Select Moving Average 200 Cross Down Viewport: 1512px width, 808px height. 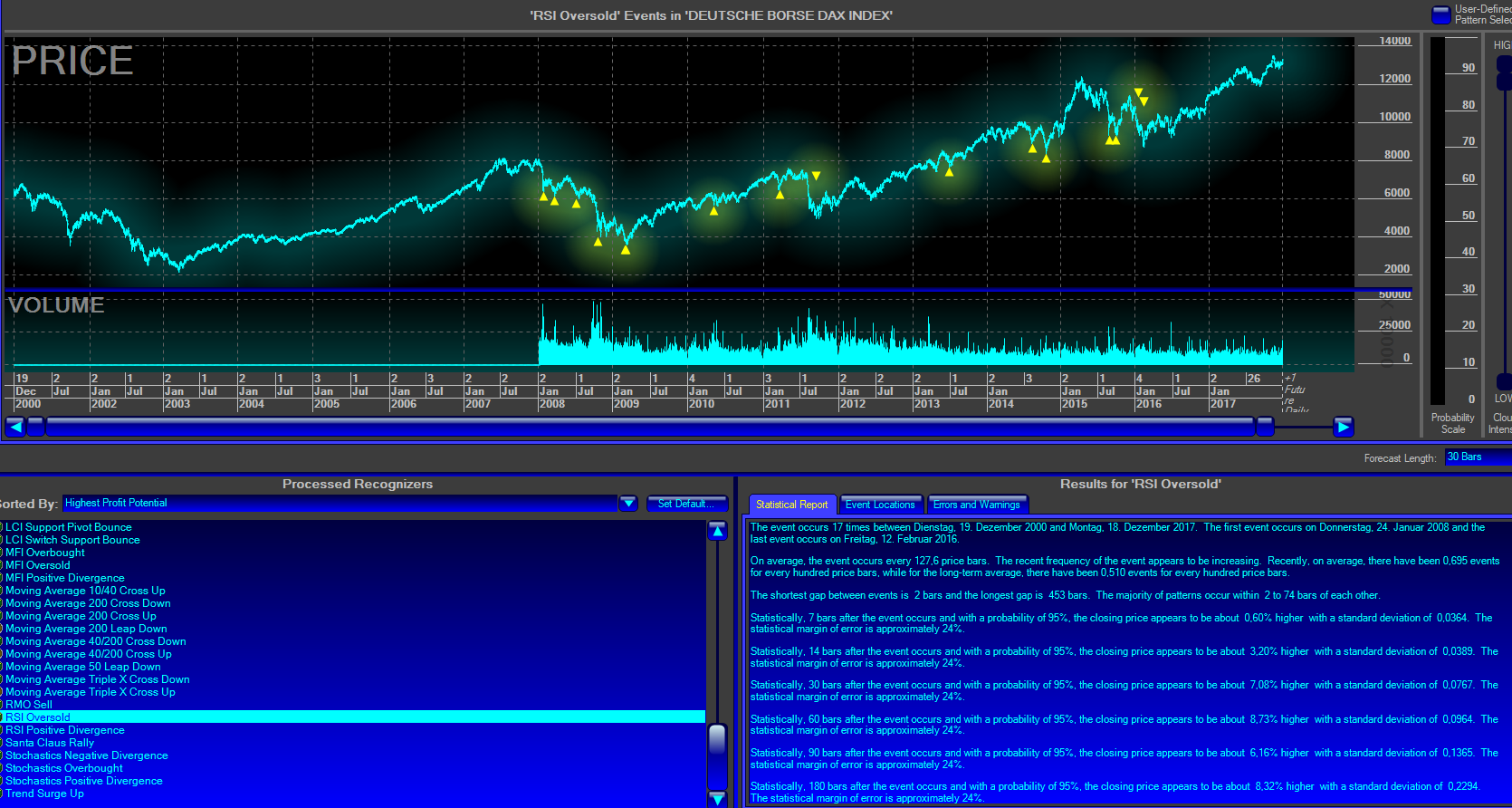point(88,603)
